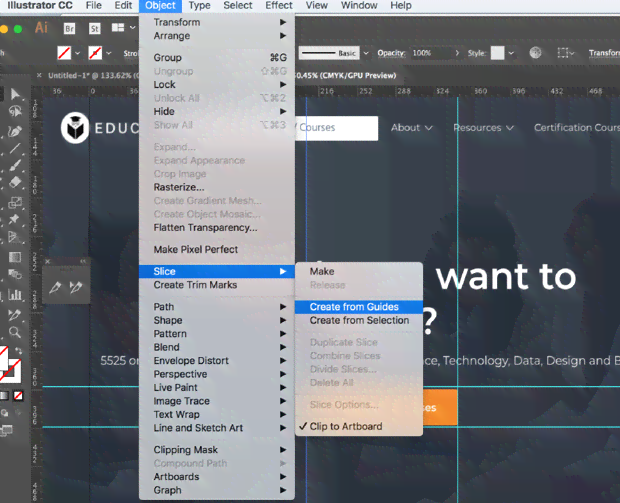This screenshot has width=620, height=503.
Task: Open the Window menu
Action: coord(359,6)
